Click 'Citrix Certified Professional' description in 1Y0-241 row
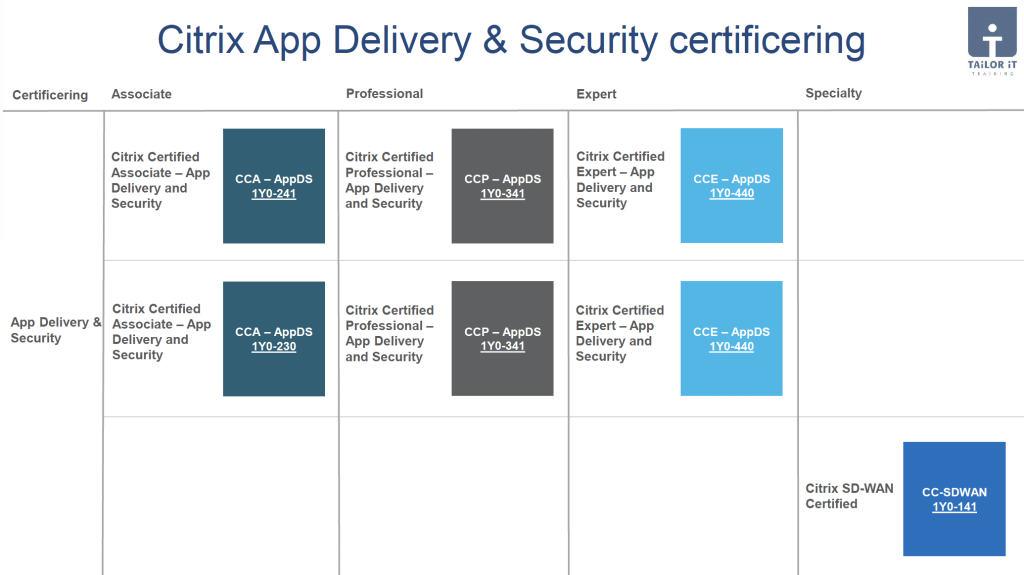This screenshot has width=1024, height=575. [390, 180]
